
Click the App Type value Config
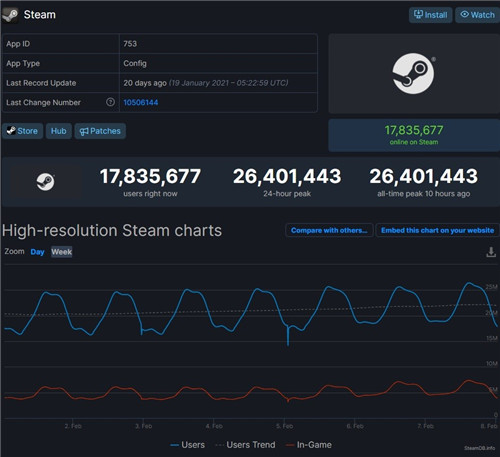(135, 63)
